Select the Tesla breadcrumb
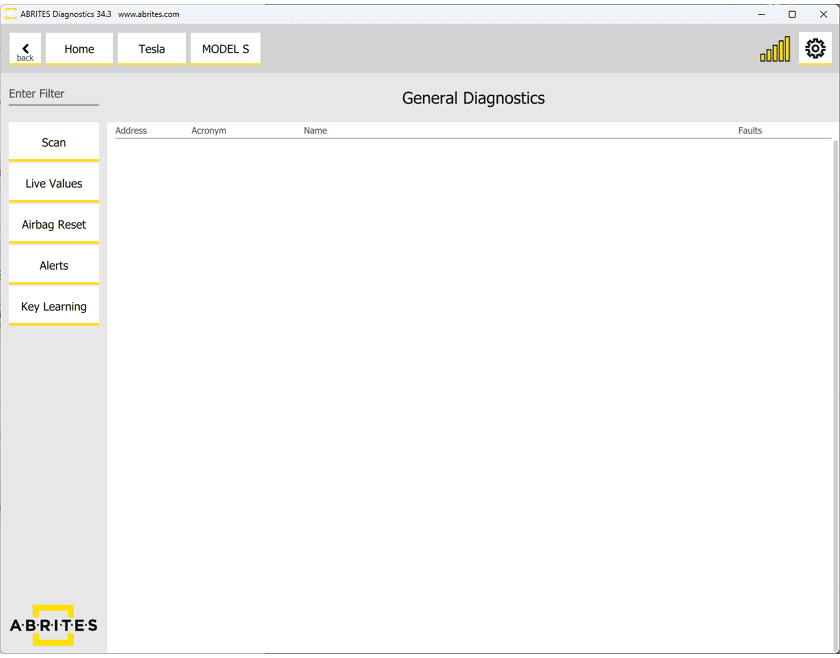The width and height of the screenshot is (840, 658). 152,49
